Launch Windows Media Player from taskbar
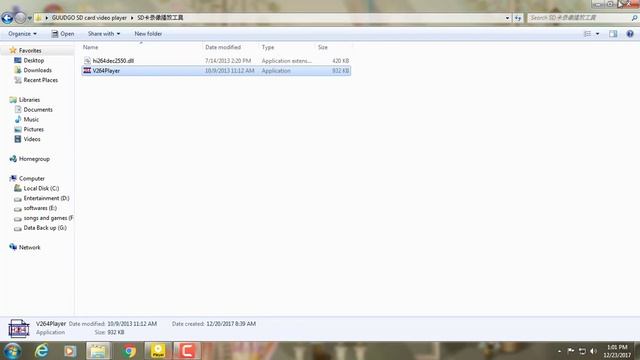Screen dimensions: 640x360 (70, 351)
